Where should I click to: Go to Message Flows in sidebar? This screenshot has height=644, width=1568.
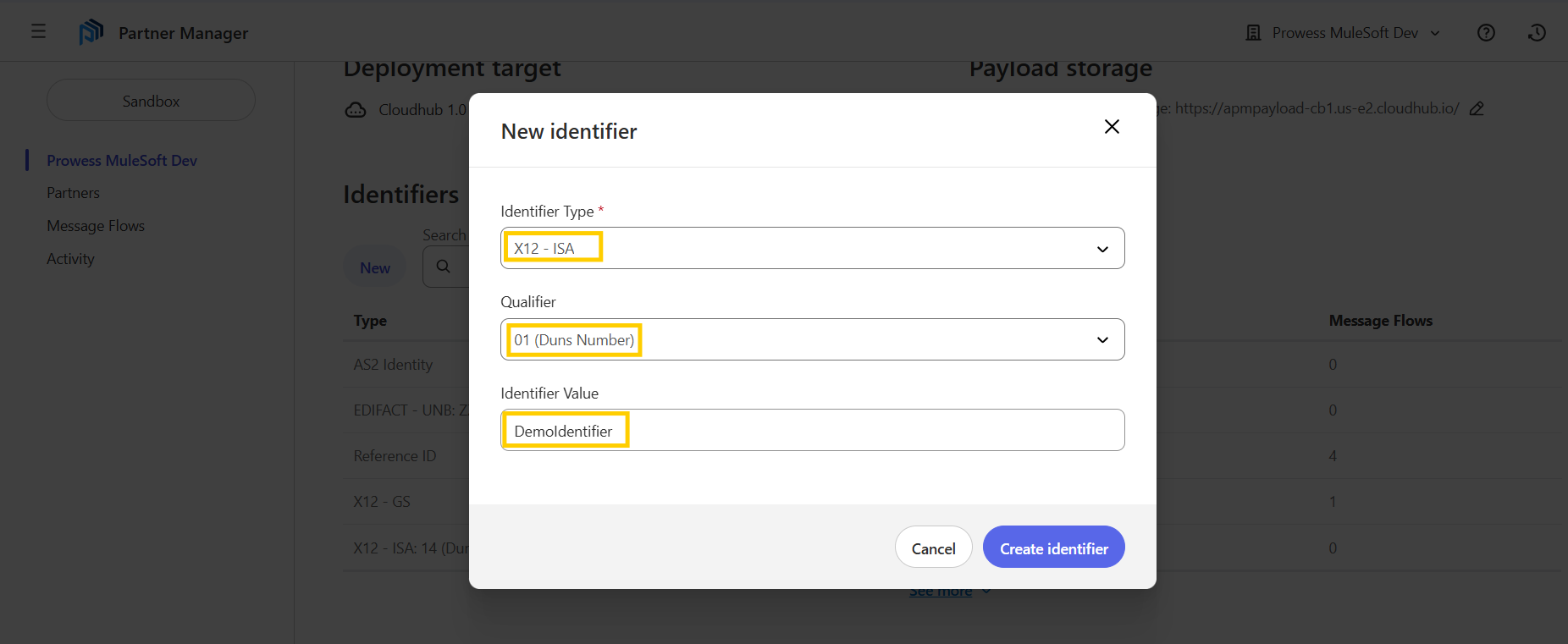[96, 226]
